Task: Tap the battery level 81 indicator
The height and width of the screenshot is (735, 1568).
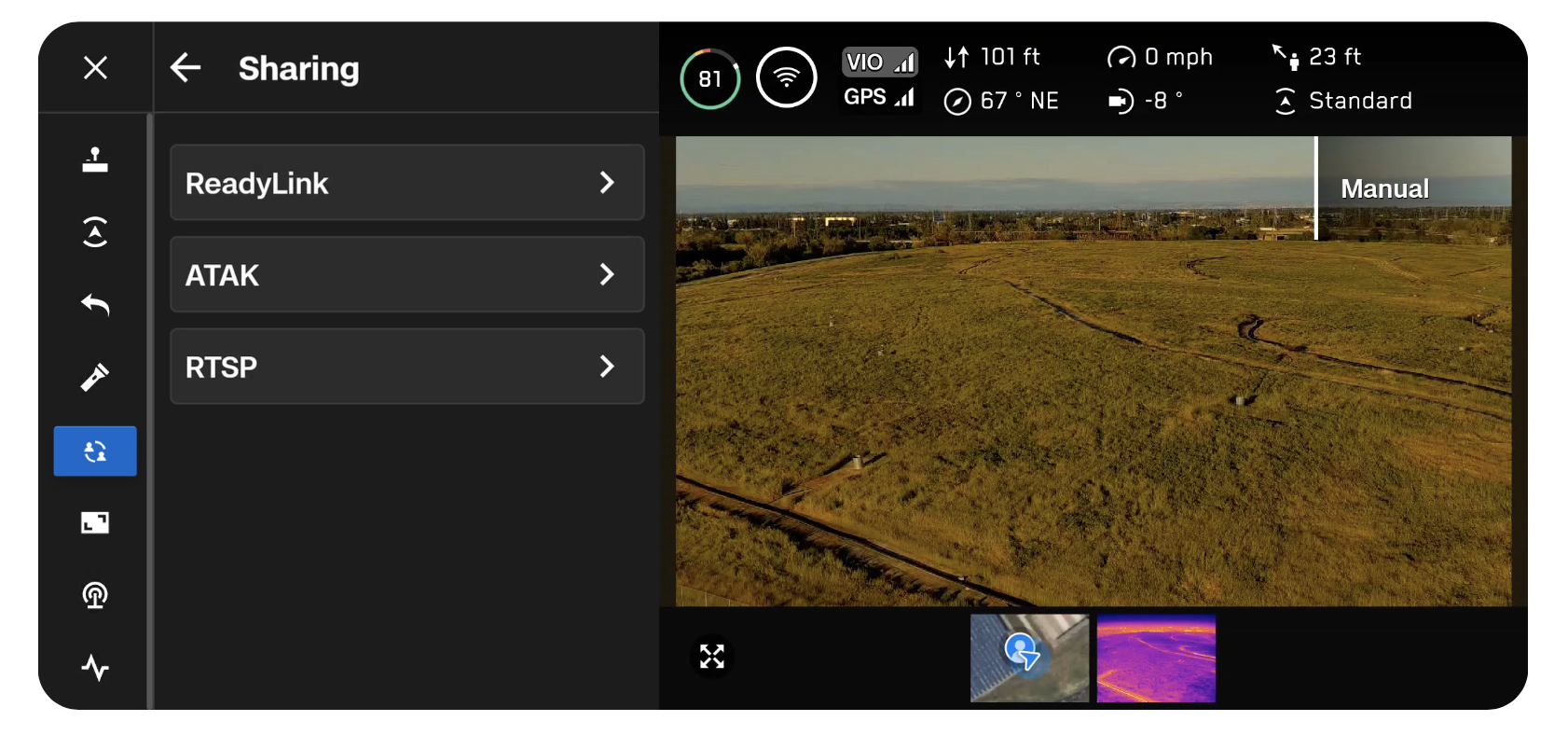Action: pyautogui.click(x=710, y=79)
